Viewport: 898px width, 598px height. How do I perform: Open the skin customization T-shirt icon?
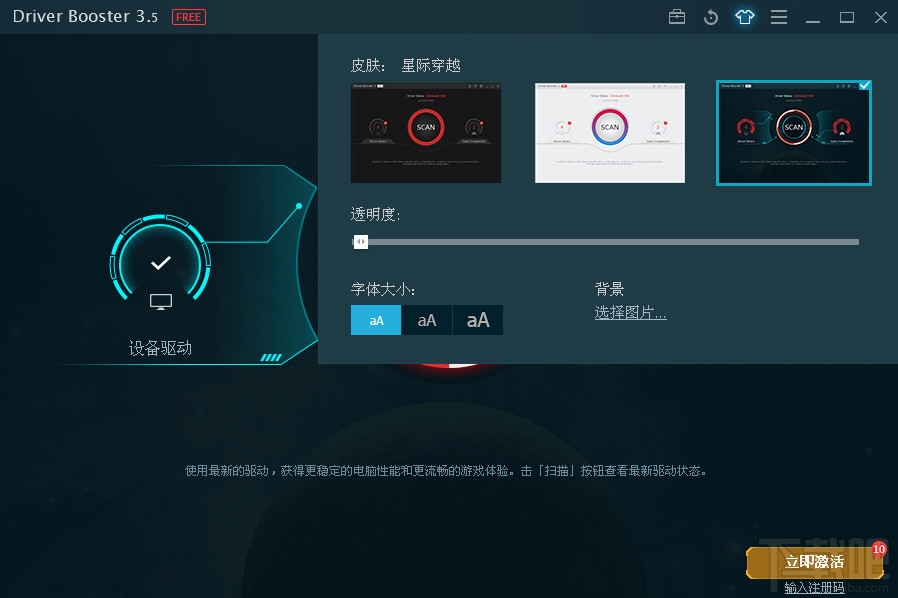tap(744, 16)
